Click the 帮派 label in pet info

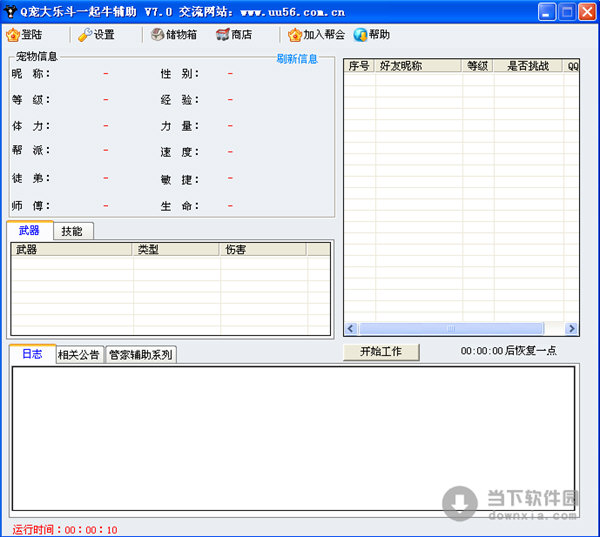tap(31, 150)
